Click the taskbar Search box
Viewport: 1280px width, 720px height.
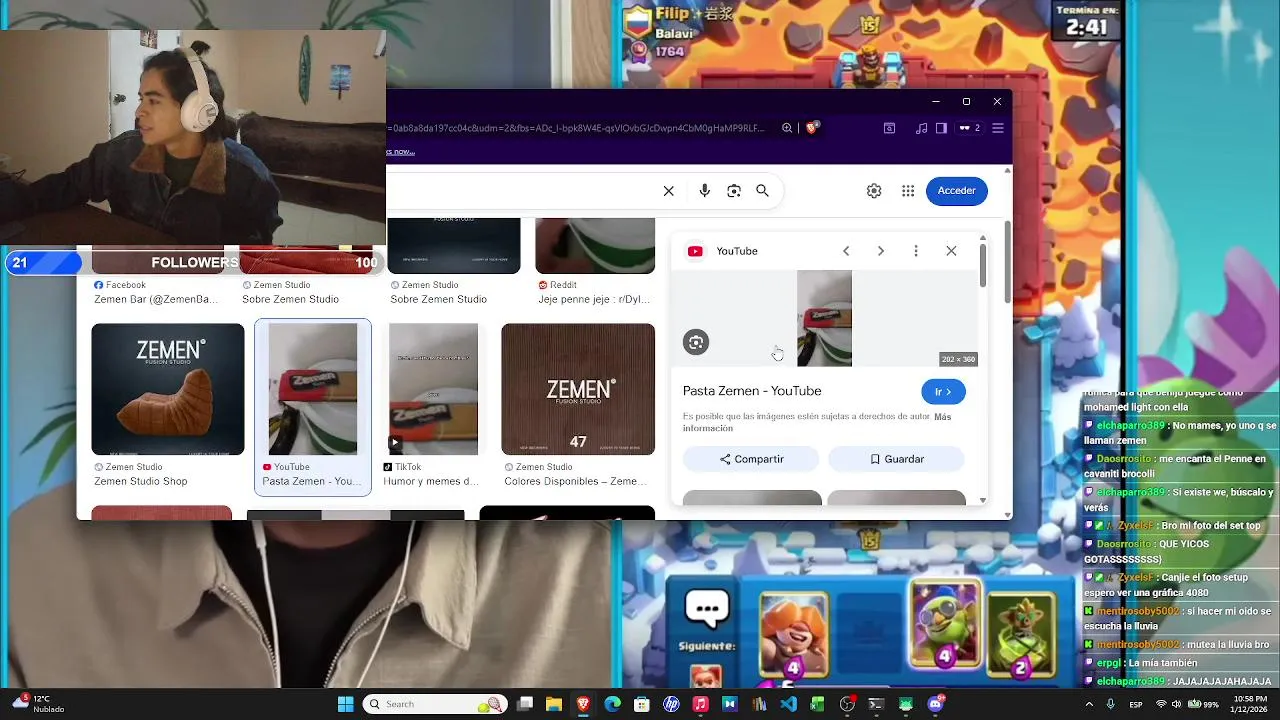tap(435, 704)
